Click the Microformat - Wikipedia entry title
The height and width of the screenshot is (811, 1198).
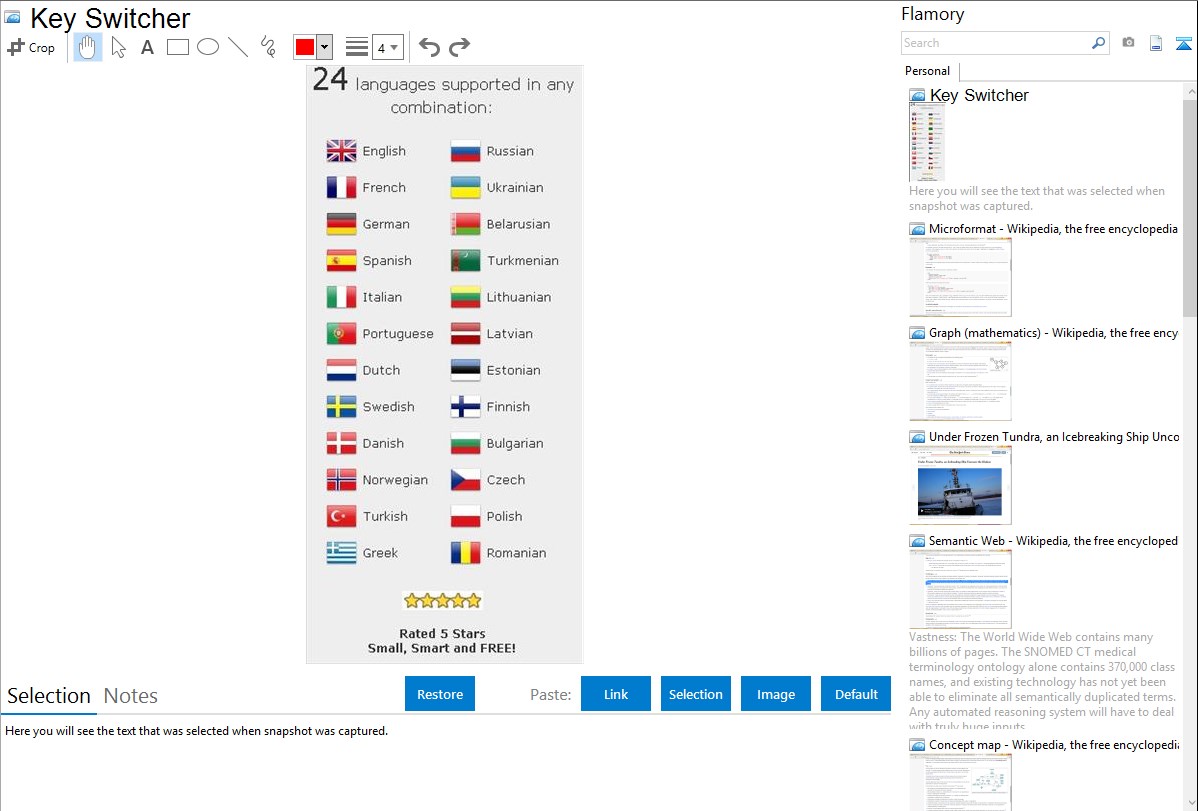click(1053, 229)
